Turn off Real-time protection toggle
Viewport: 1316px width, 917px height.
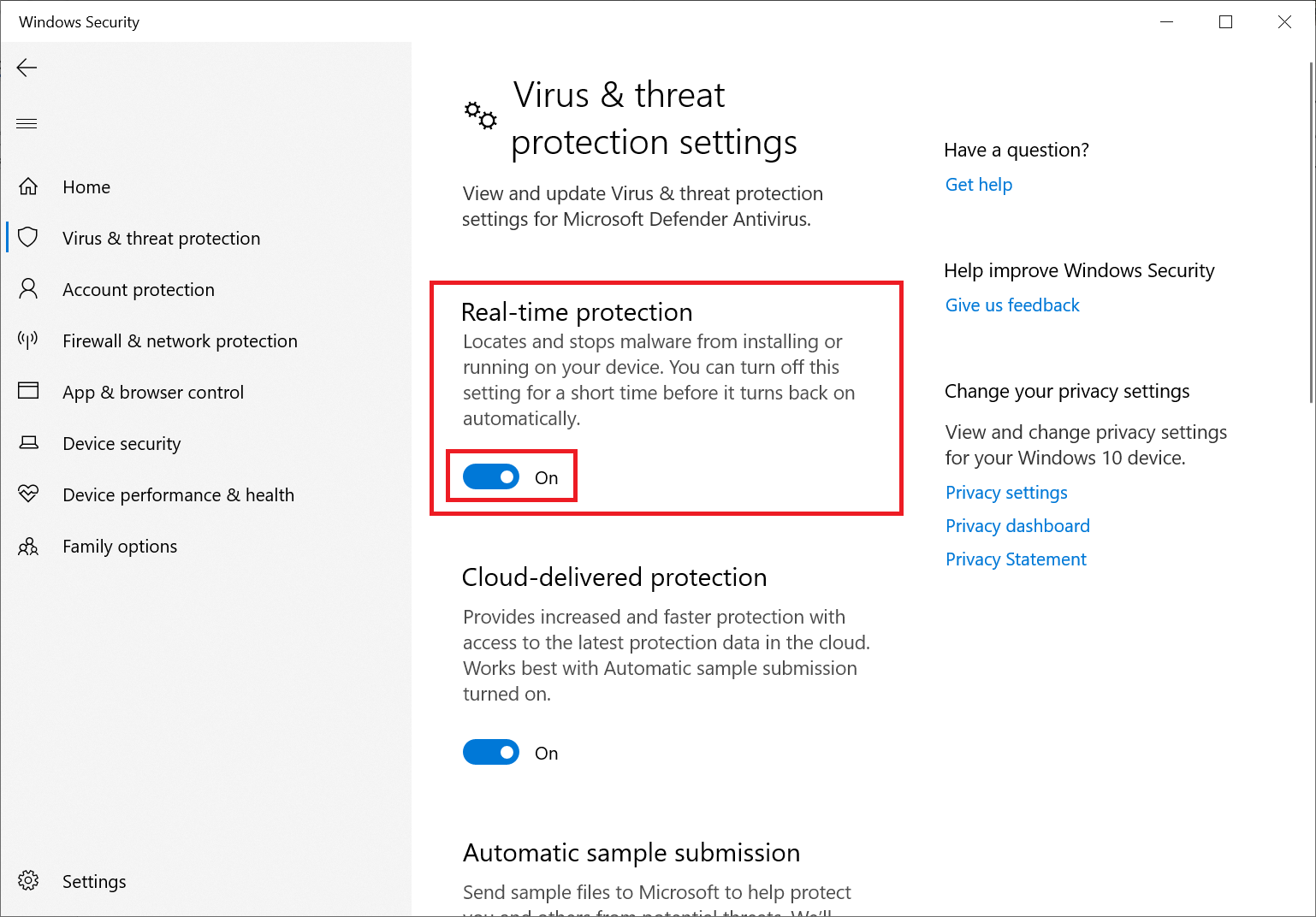[x=491, y=477]
